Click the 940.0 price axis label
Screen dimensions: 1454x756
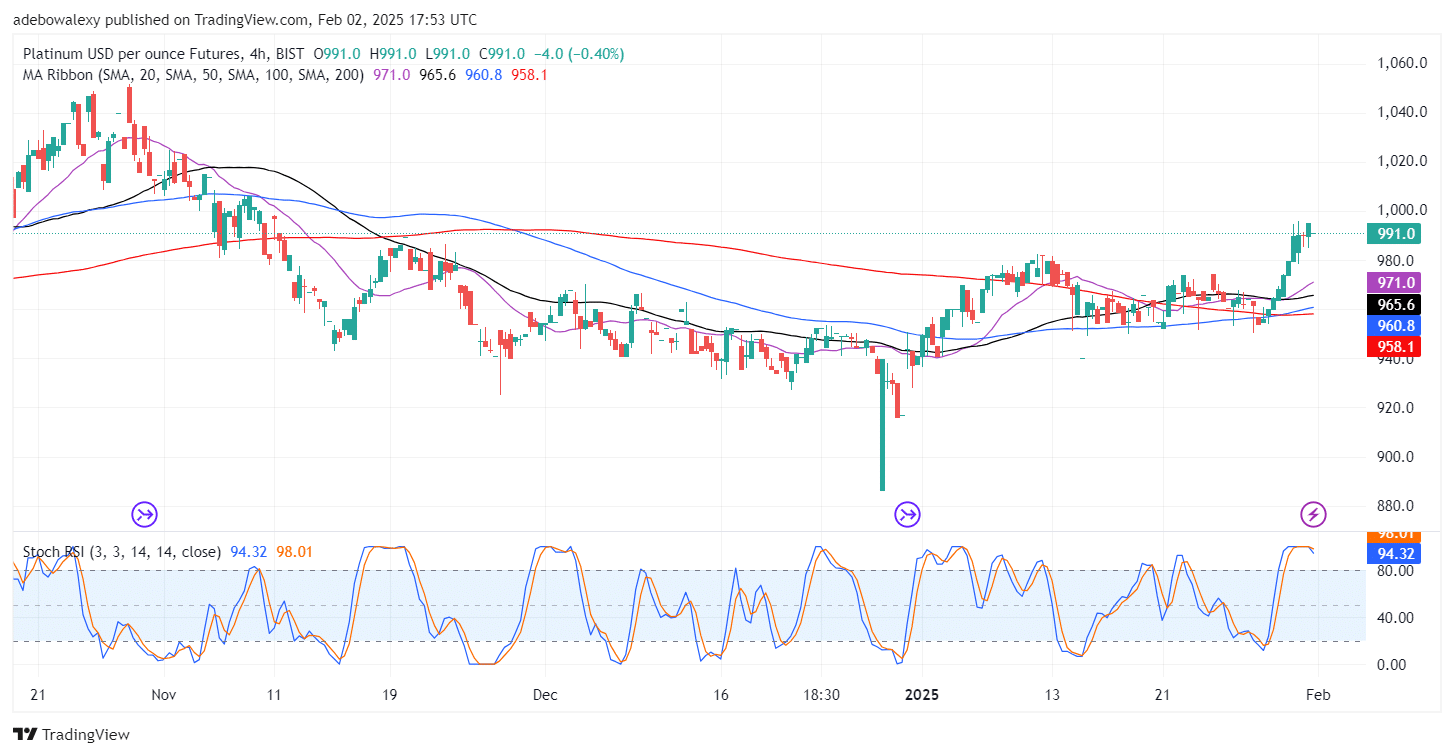coord(1396,359)
